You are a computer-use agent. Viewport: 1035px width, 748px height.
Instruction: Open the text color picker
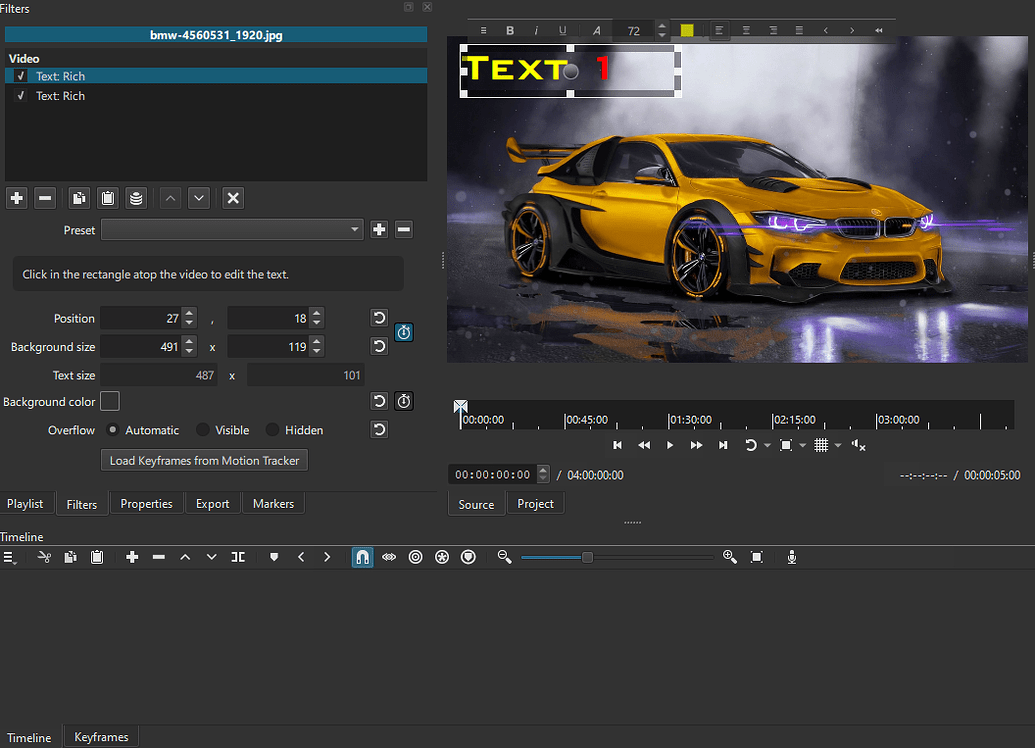[687, 30]
